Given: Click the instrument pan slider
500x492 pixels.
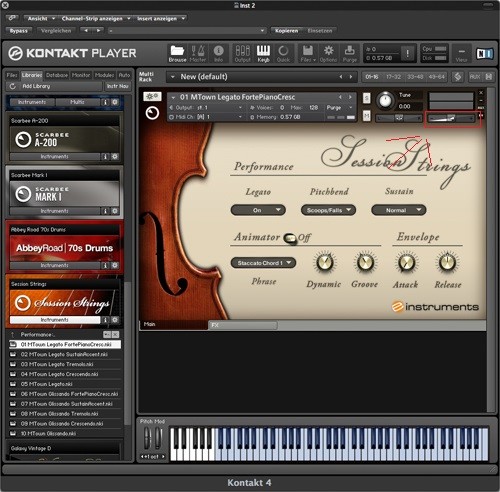Looking at the screenshot, I should [x=399, y=118].
